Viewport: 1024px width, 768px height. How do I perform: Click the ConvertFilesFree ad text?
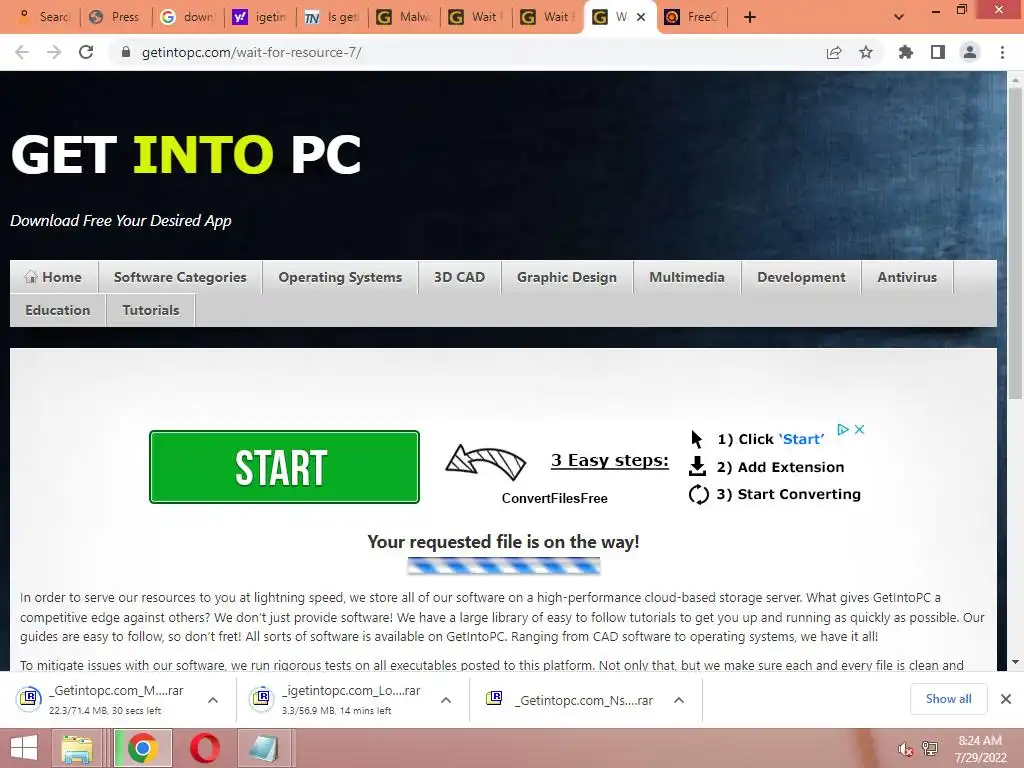pyautogui.click(x=554, y=498)
